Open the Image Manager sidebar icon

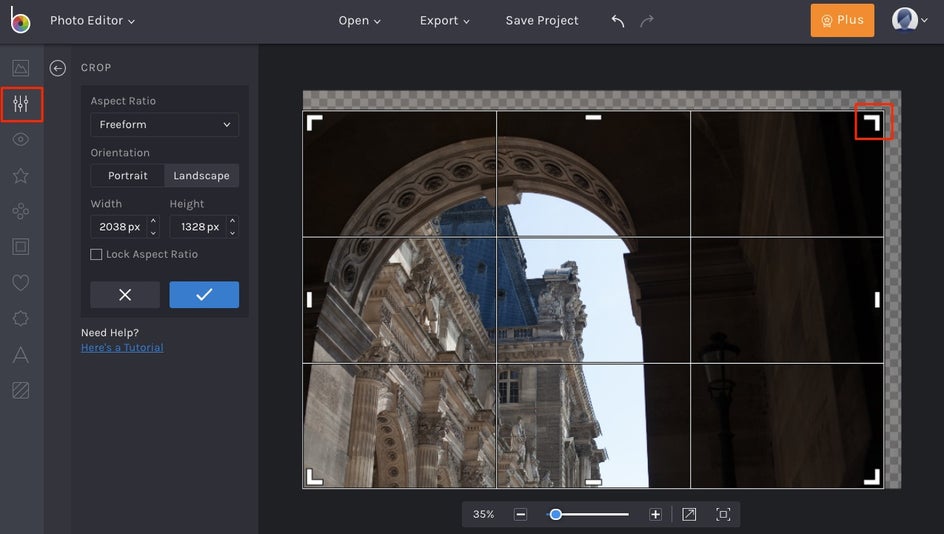pyautogui.click(x=21, y=68)
